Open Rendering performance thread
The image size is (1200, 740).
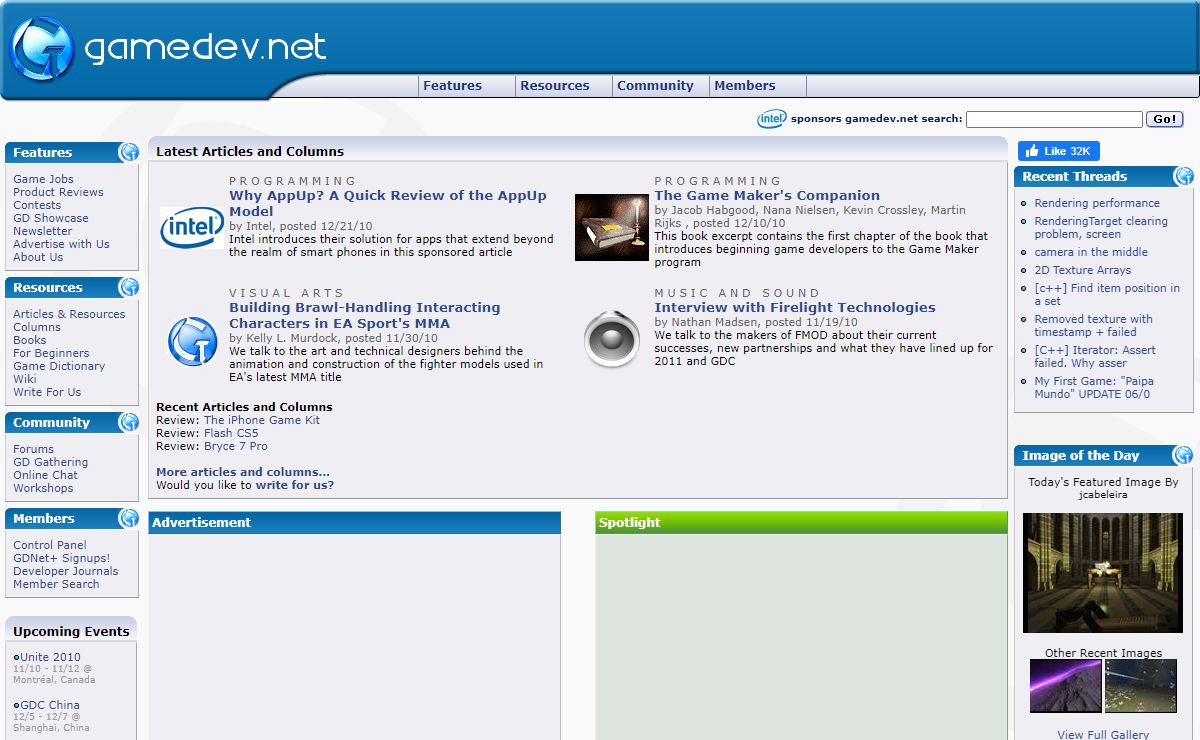[1097, 203]
